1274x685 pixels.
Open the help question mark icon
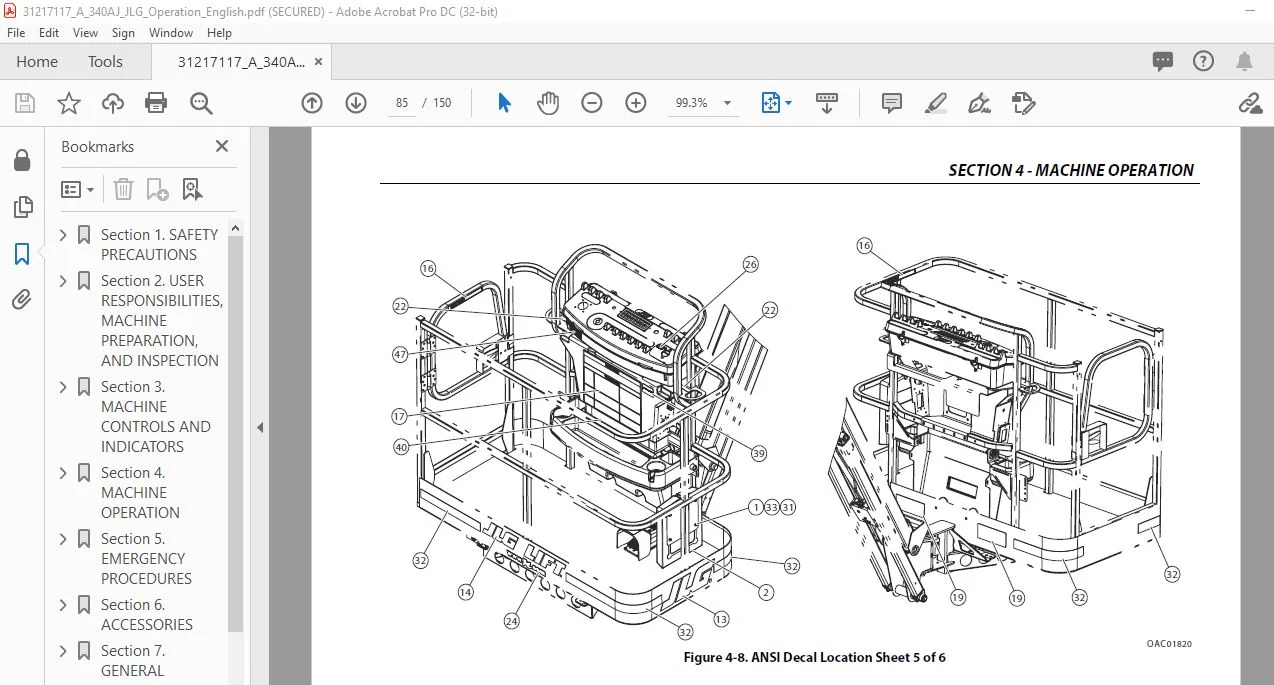1203,61
